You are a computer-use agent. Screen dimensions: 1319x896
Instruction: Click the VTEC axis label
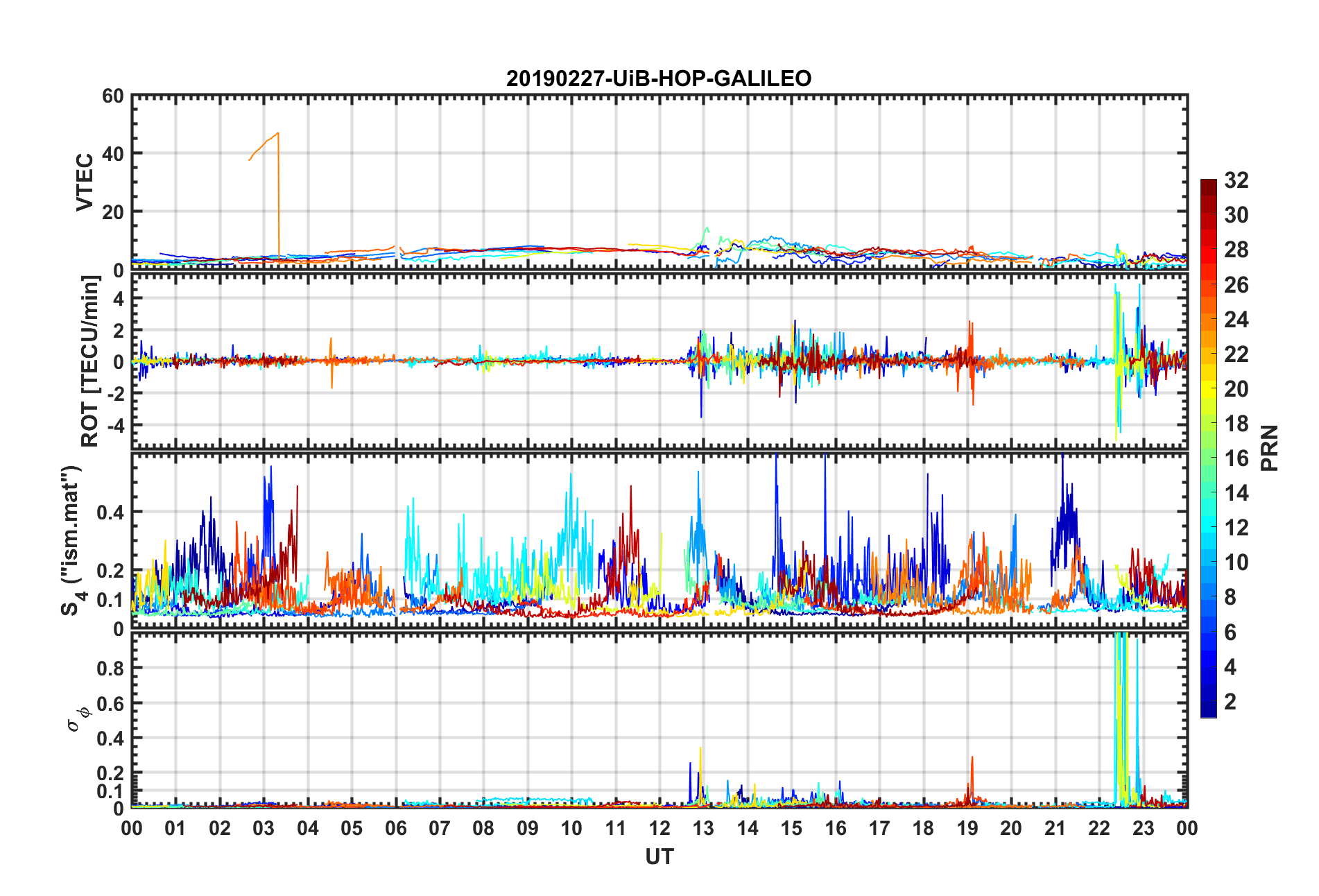[x=84, y=182]
